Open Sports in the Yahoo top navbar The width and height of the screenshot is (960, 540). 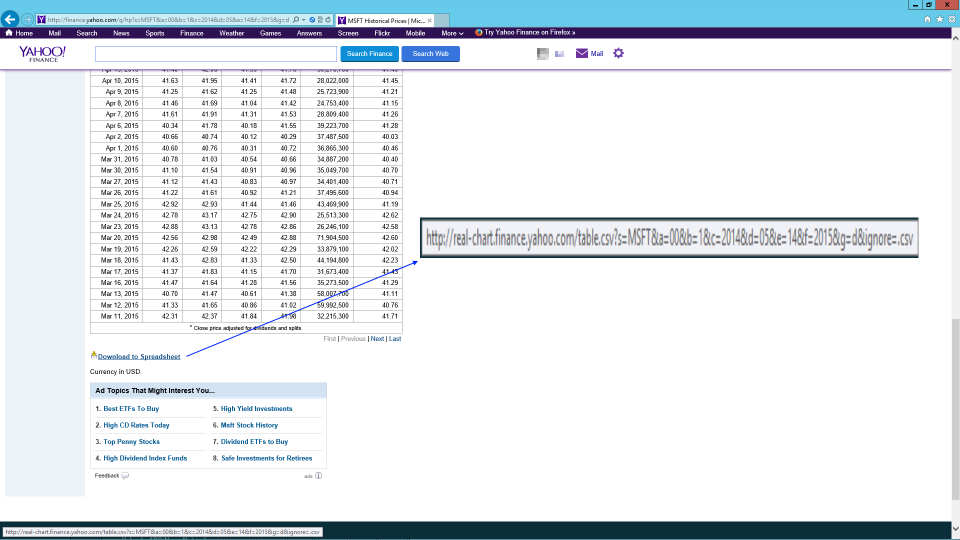pos(155,33)
